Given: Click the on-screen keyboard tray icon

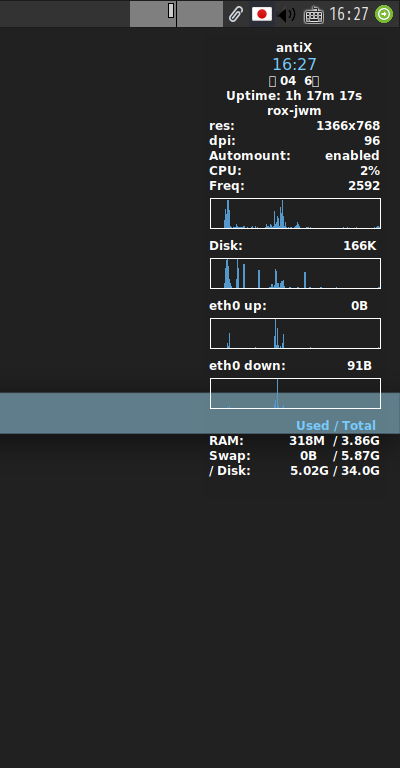Looking at the screenshot, I should click(314, 15).
